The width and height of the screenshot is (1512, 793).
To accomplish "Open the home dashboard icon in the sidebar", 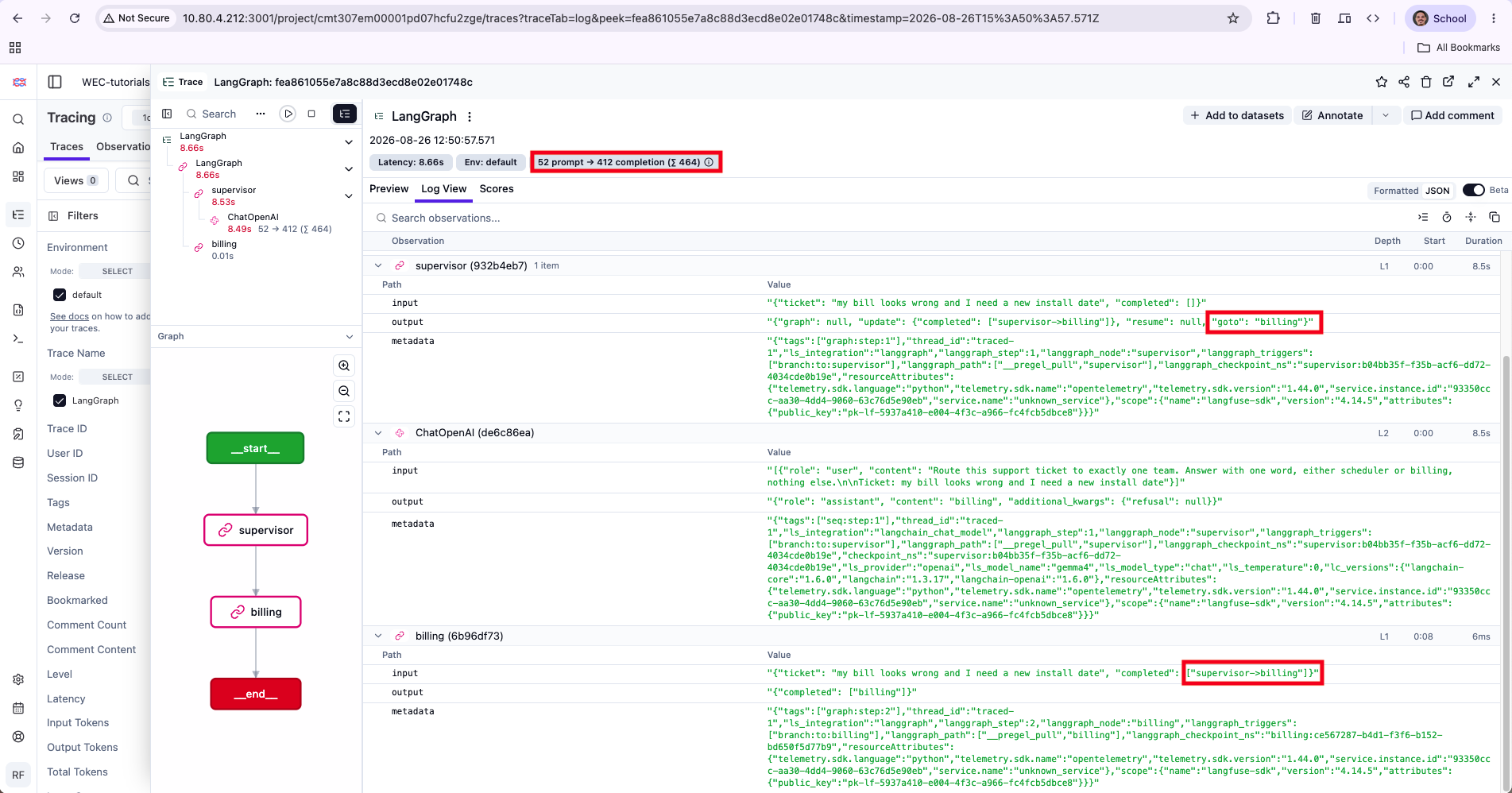I will pos(18,148).
